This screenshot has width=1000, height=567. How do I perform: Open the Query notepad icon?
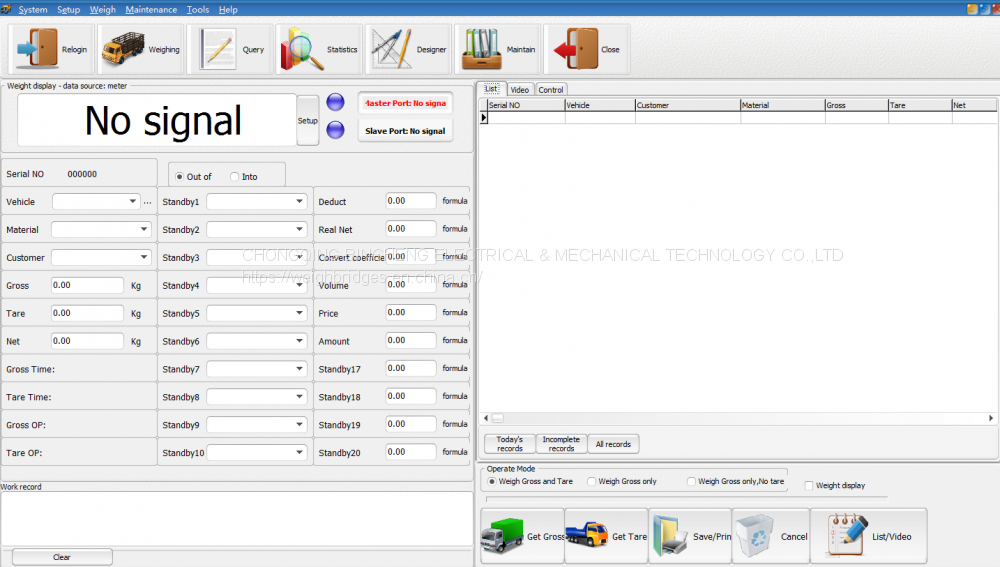(218, 49)
